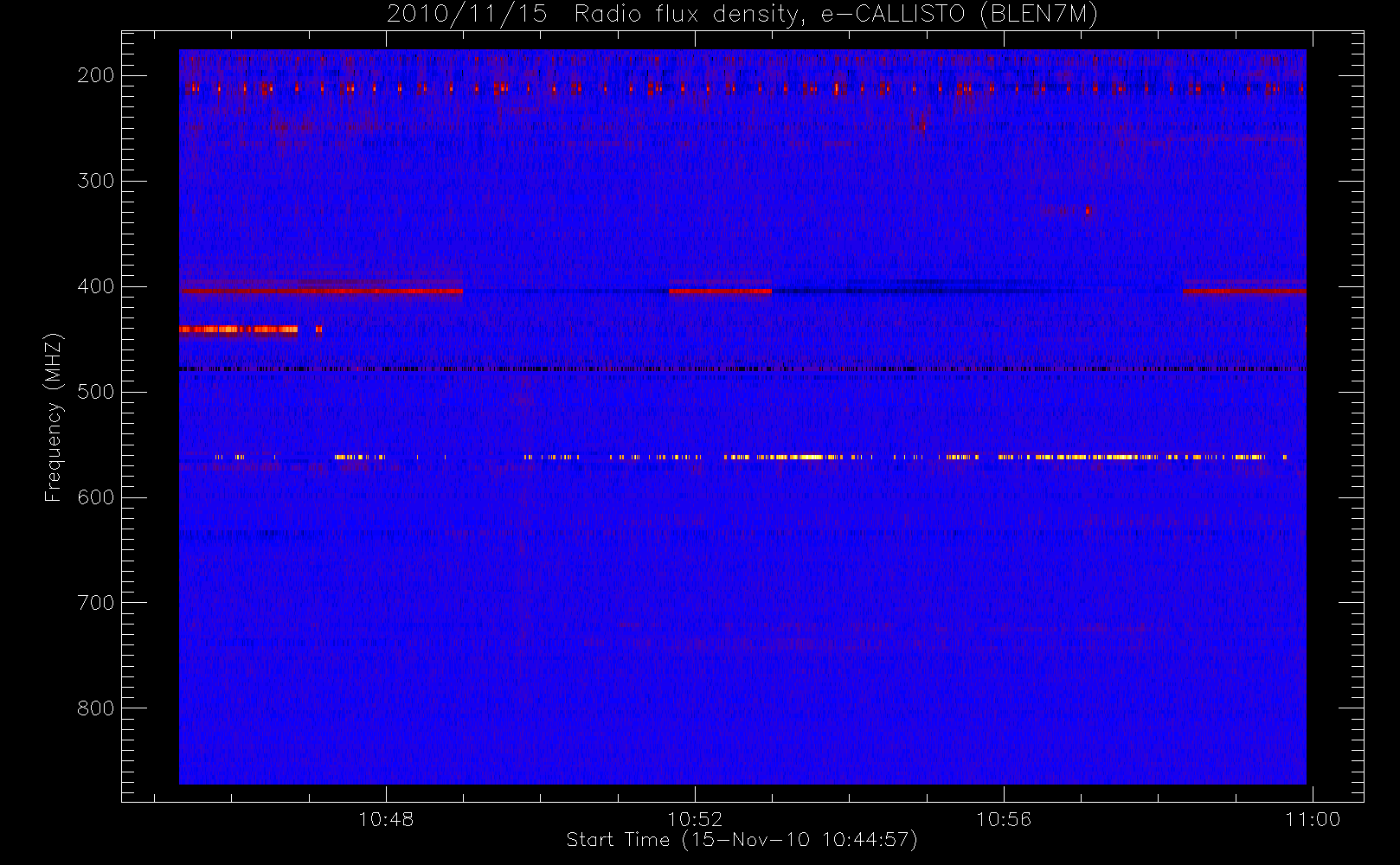This screenshot has height=865, width=1400.
Task: Click the red band near 405 MHz around 10:52
Action: click(x=720, y=292)
